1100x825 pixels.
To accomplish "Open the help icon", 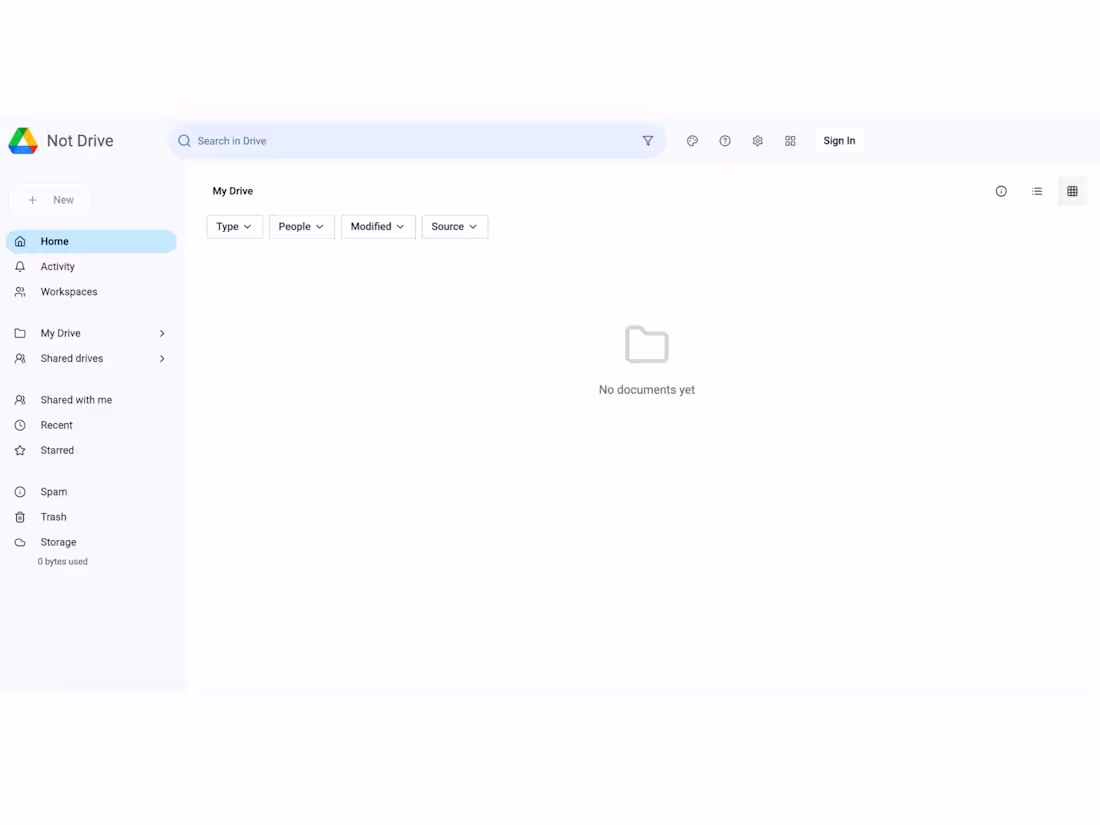I will point(725,140).
